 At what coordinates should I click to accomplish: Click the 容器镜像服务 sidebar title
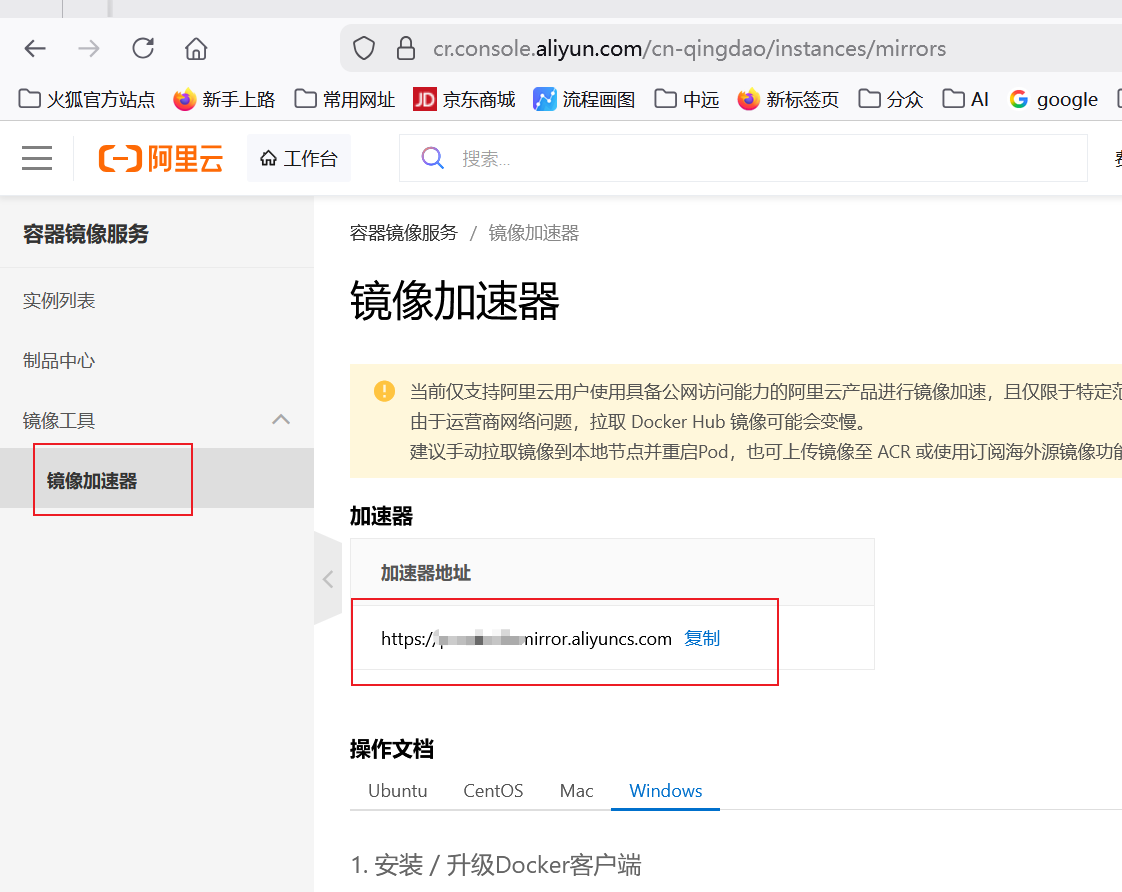click(86, 234)
